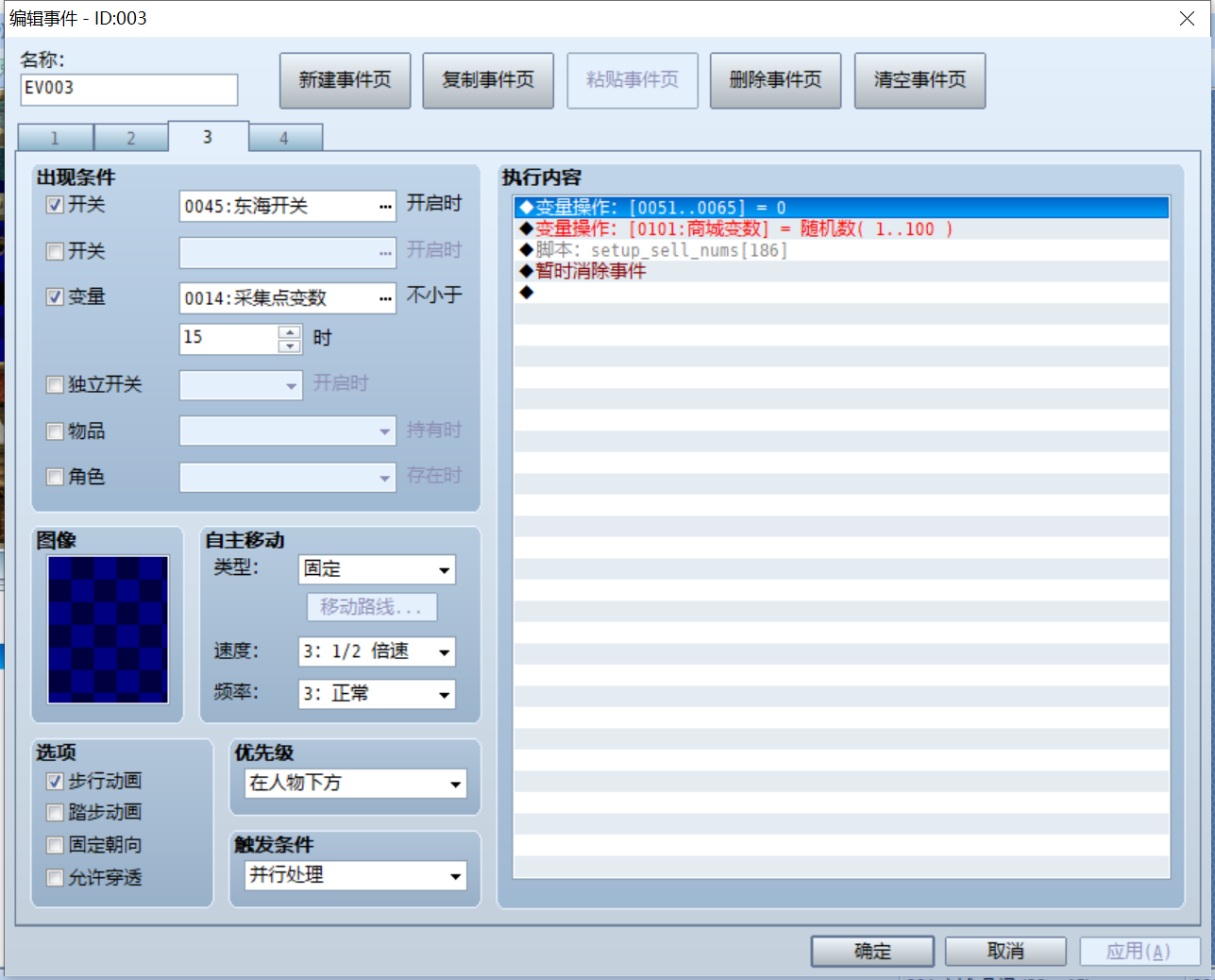This screenshot has height=980, width=1215.
Task: Decrease the variable value with down arrow
Action: (x=290, y=346)
